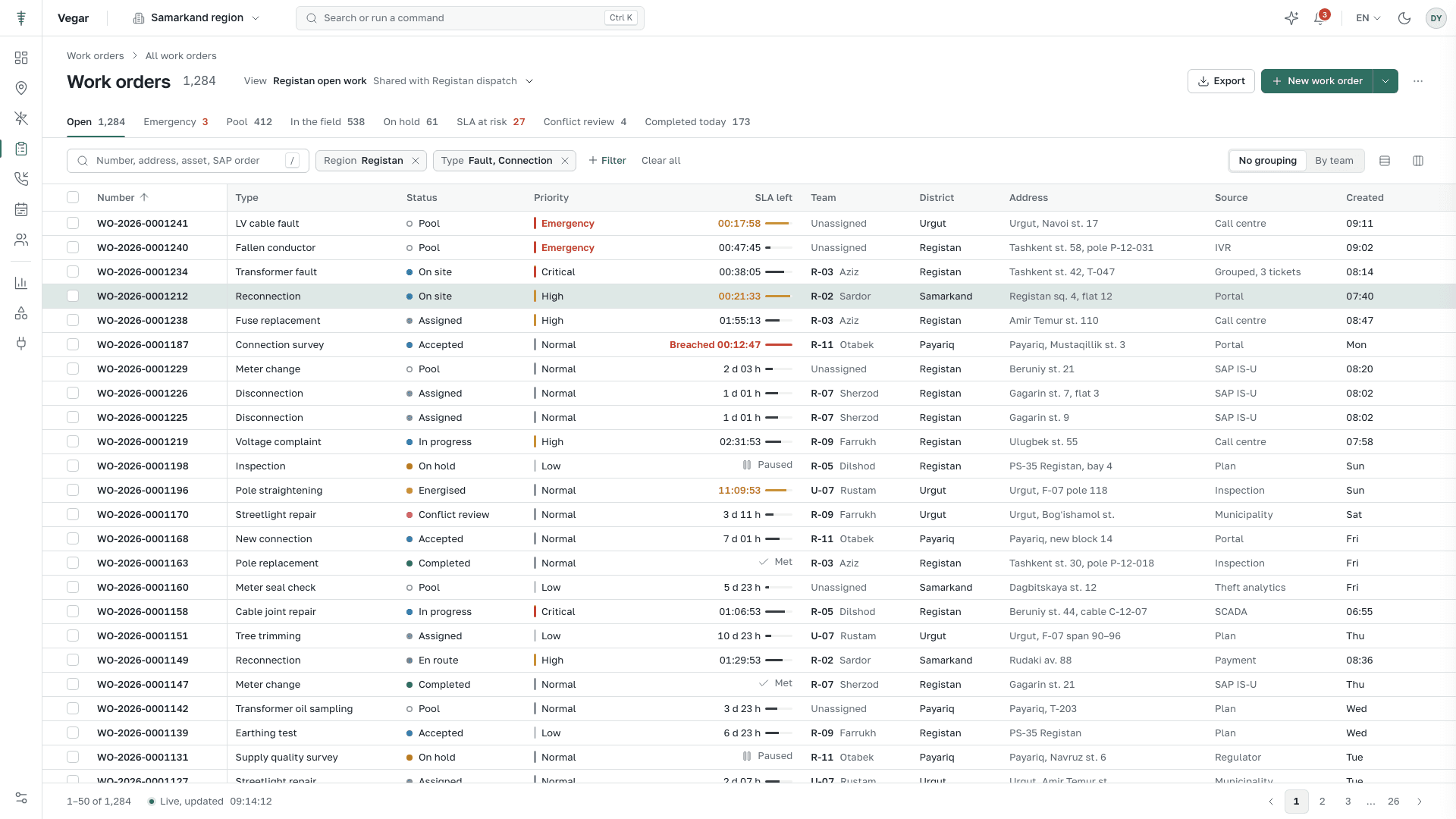Remove the Type Fault, Connection filter chip
The height and width of the screenshot is (819, 1456).
tap(565, 161)
